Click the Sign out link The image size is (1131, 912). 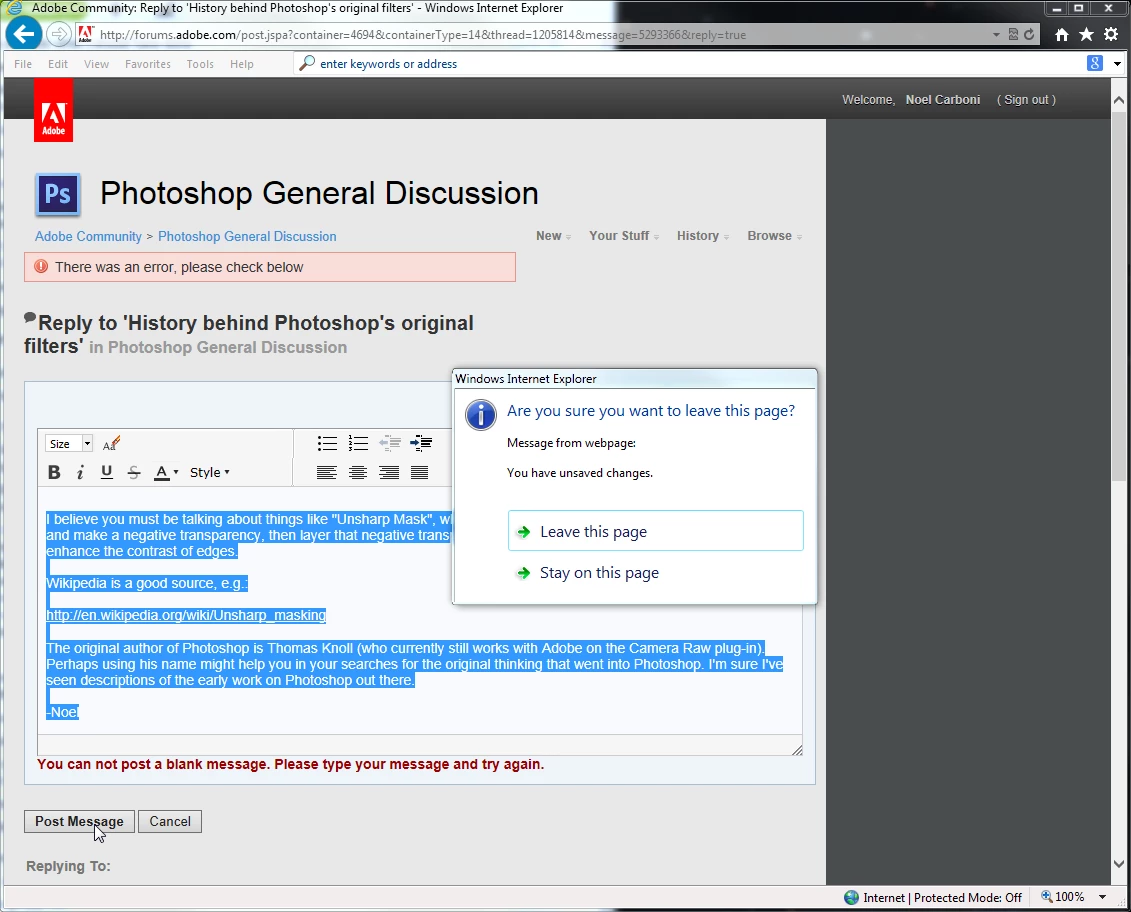coord(1026,100)
